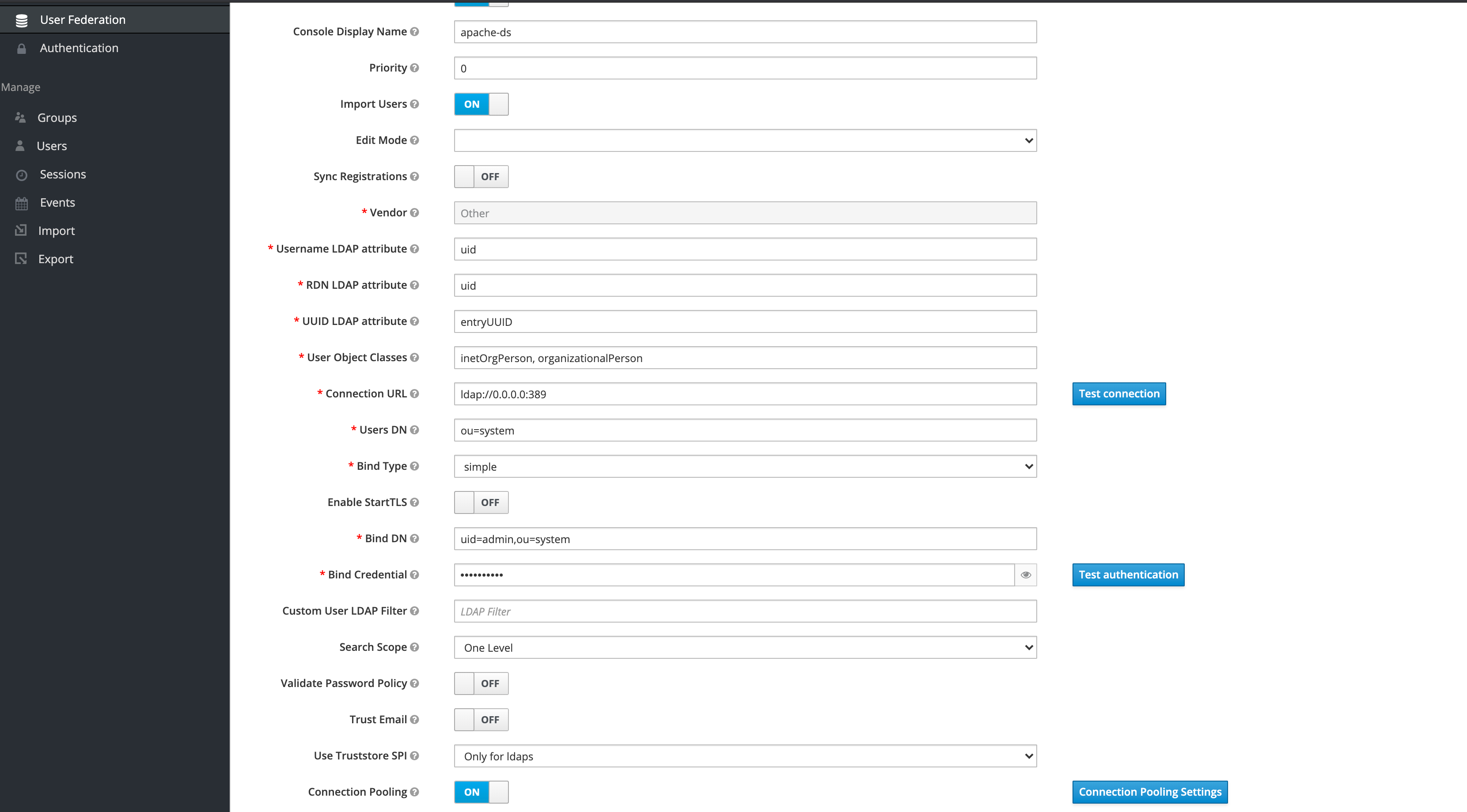This screenshot has width=1467, height=812.
Task: Click the help icon next to Bind Credential
Action: click(415, 574)
